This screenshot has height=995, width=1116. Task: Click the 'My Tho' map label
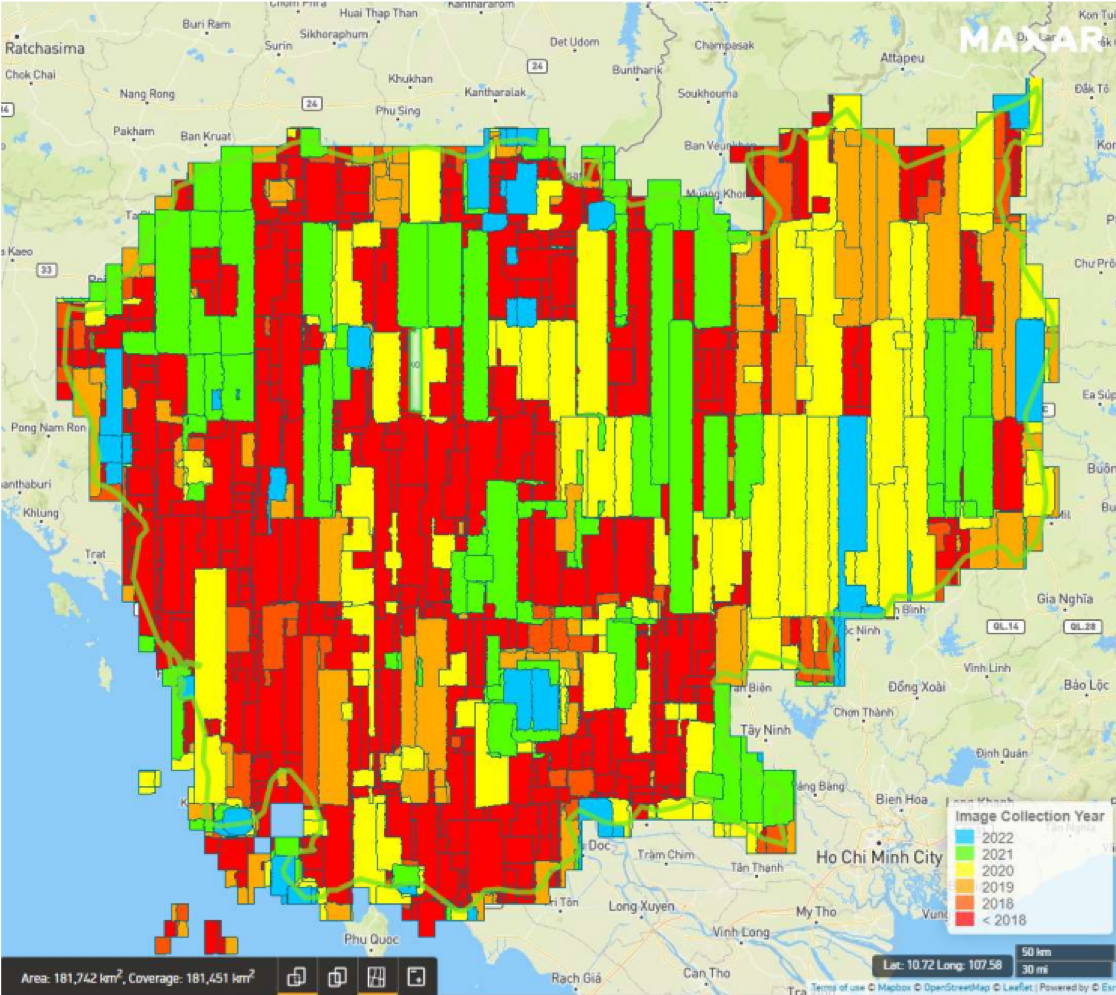click(814, 912)
